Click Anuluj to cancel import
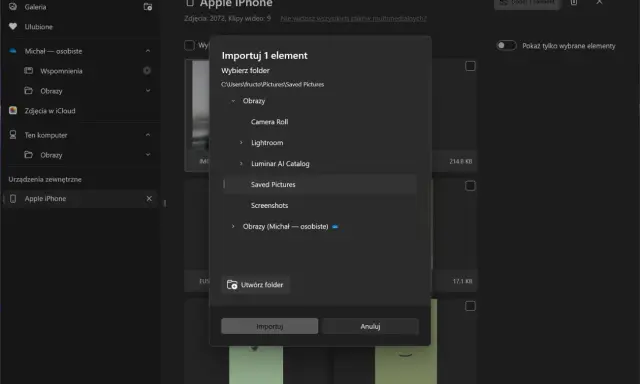This screenshot has width=640, height=384. [x=370, y=326]
